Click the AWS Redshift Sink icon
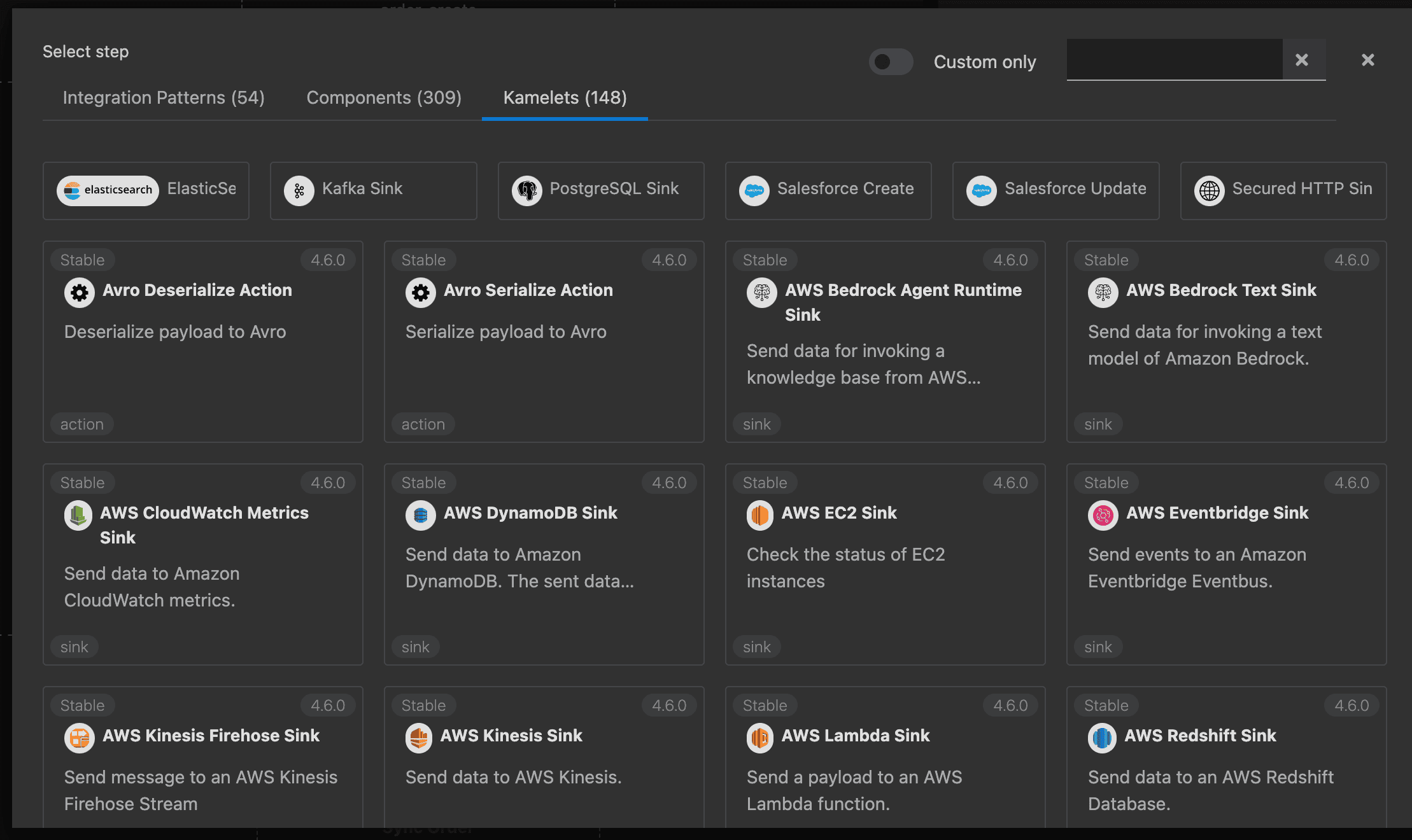Screen dimensions: 1412x840 [x=1103, y=738]
